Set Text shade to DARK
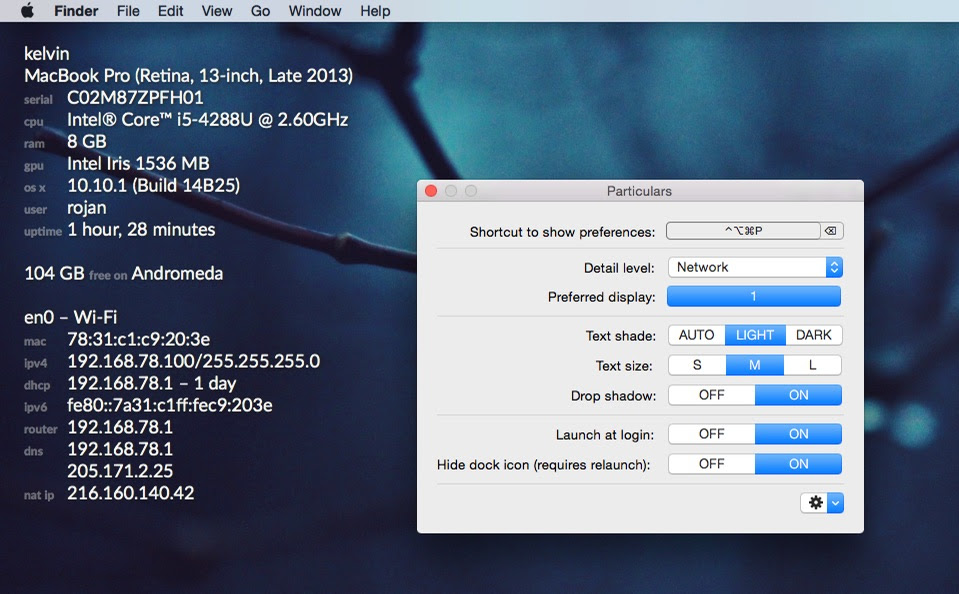The image size is (959, 594). coord(813,335)
